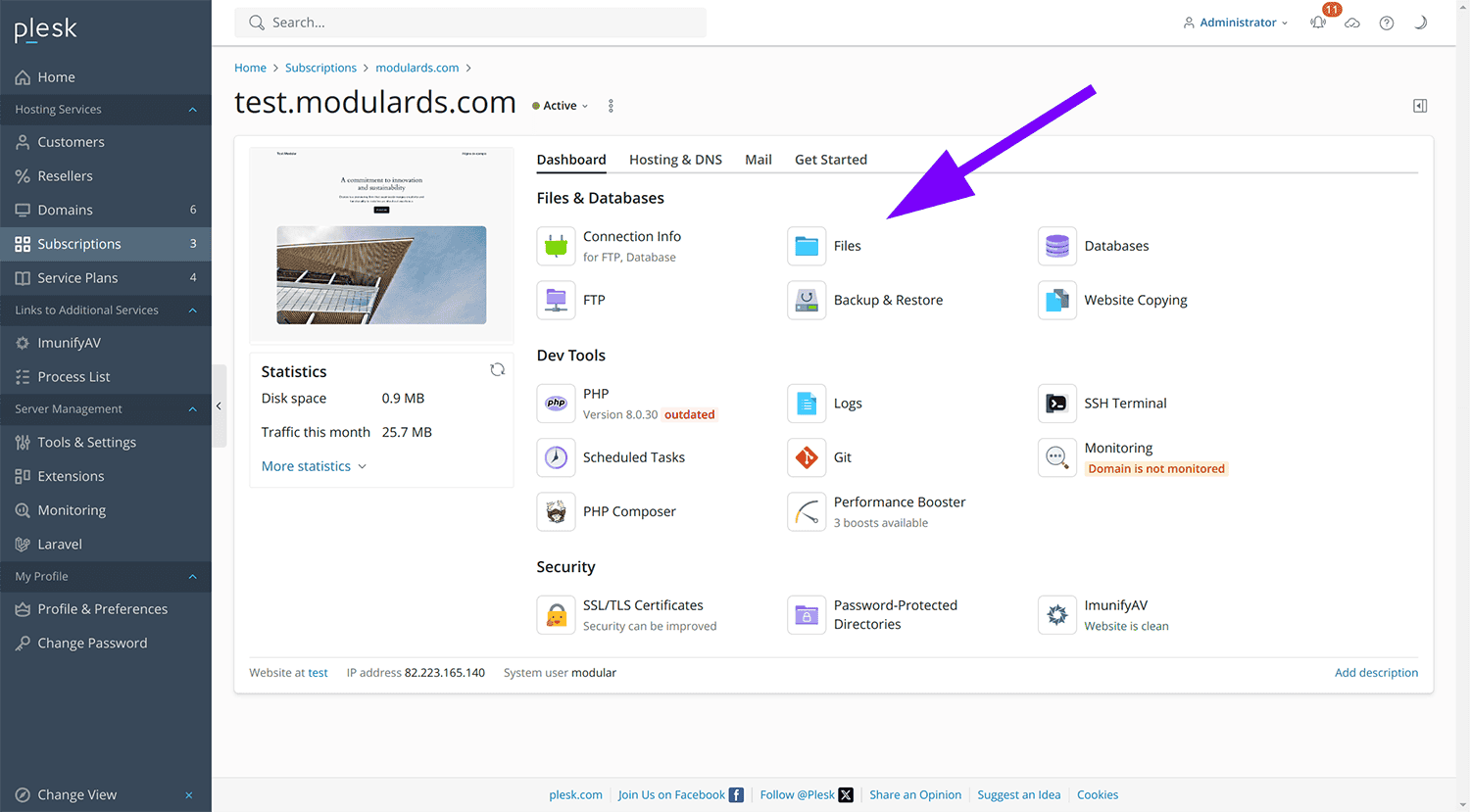Image resolution: width=1470 pixels, height=812 pixels.
Task: Open the Databases icon
Action: [x=1056, y=246]
